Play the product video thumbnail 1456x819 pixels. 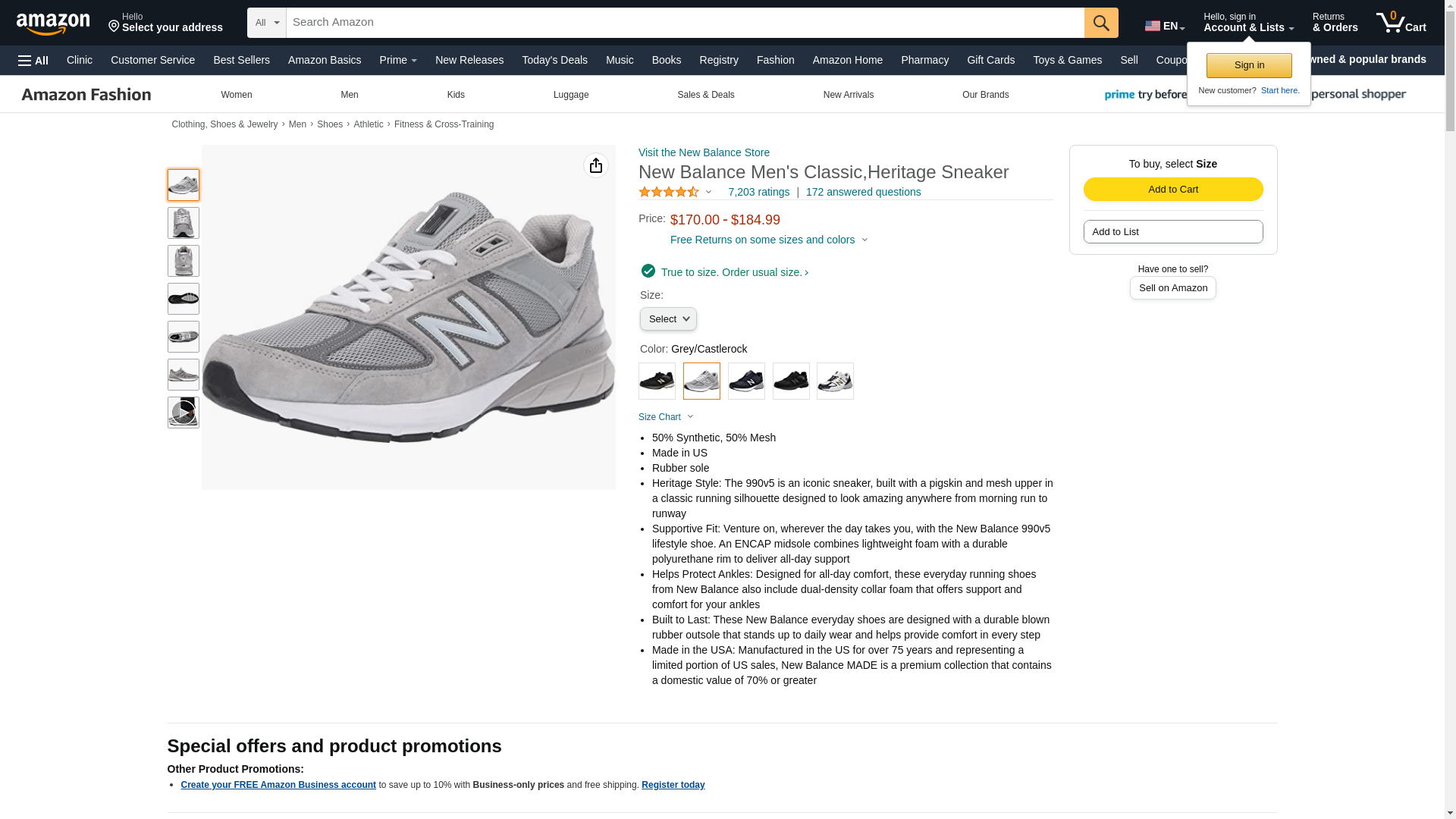click(183, 413)
